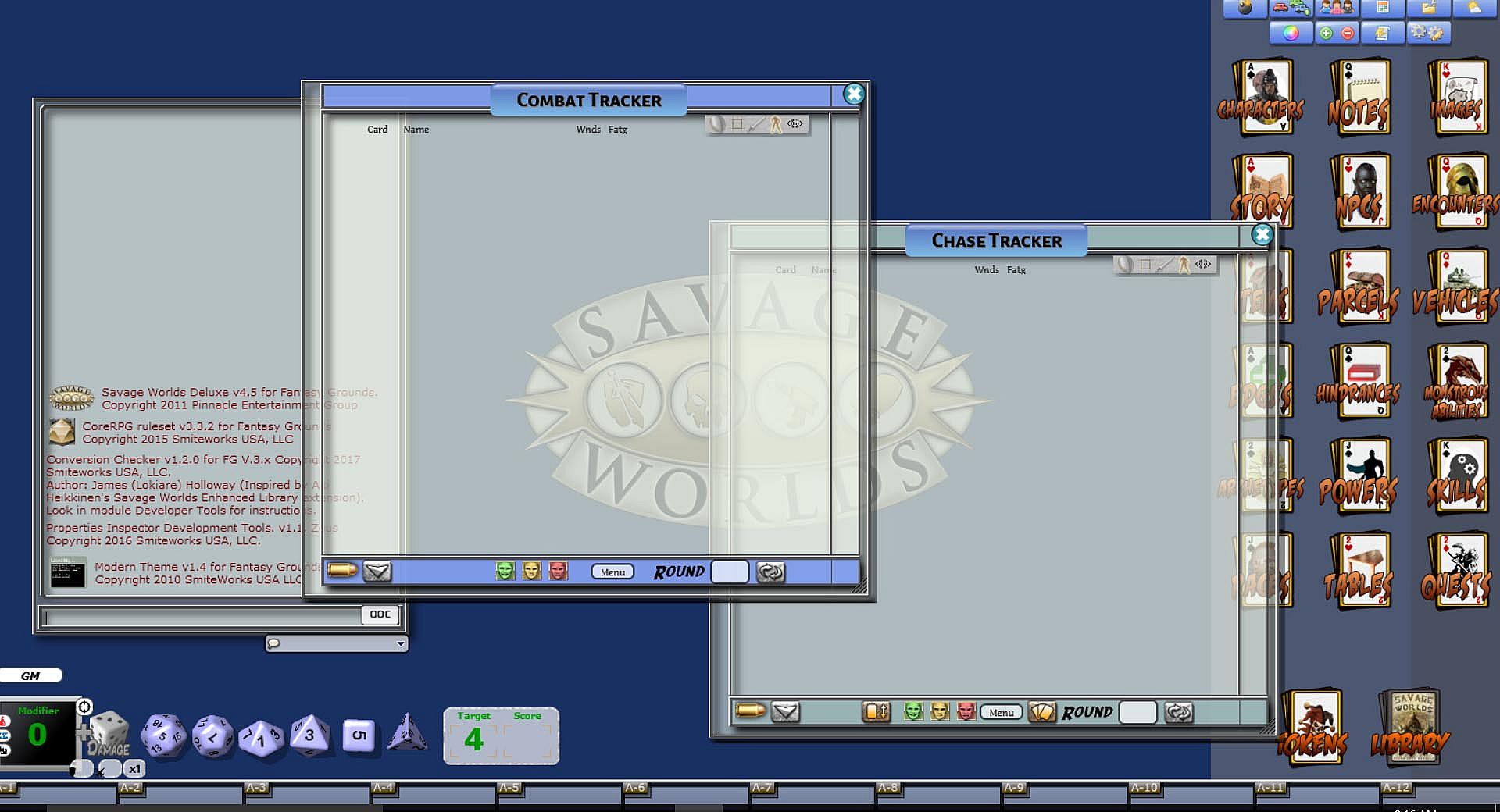Click bullet icon in Combat Tracker

(x=342, y=571)
